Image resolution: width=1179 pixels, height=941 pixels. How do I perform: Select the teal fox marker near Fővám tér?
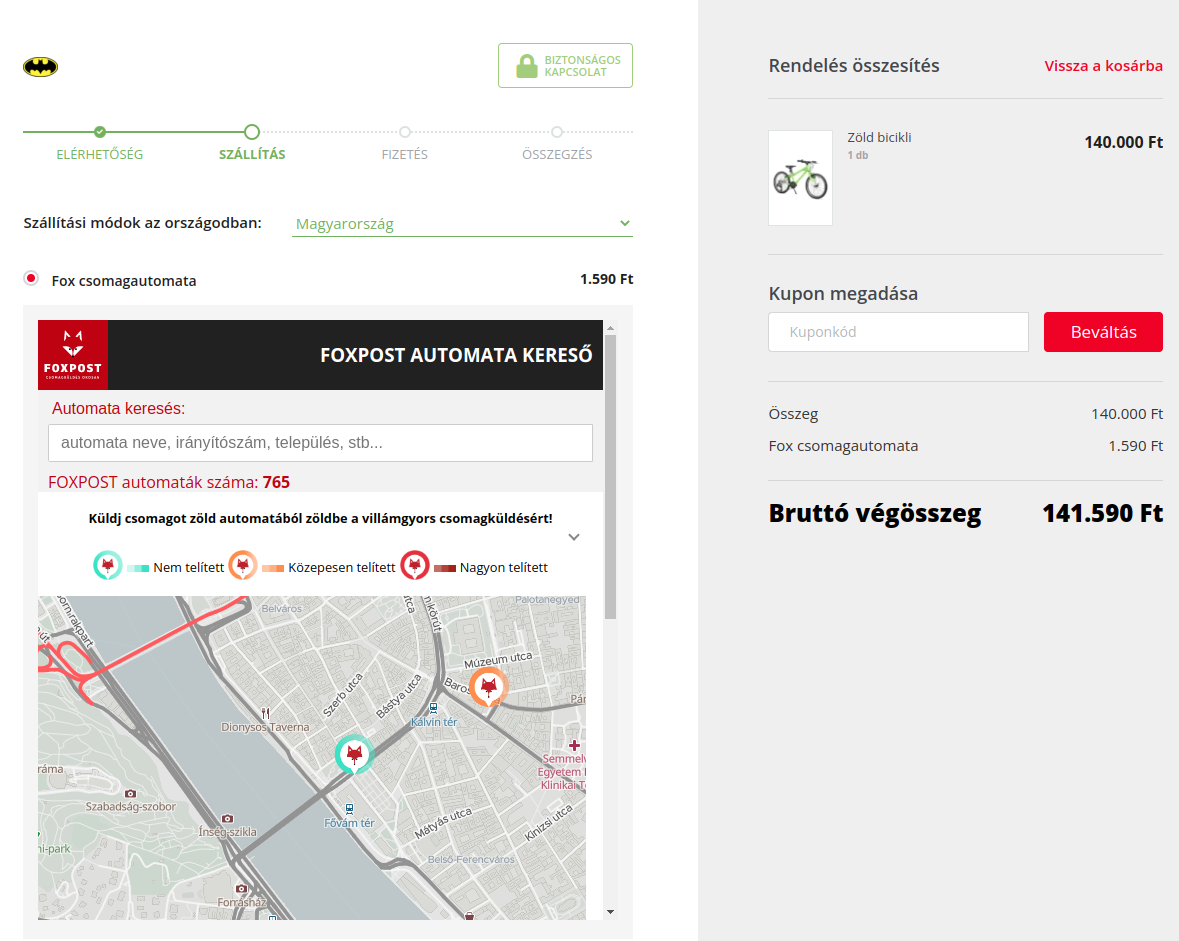click(x=354, y=754)
